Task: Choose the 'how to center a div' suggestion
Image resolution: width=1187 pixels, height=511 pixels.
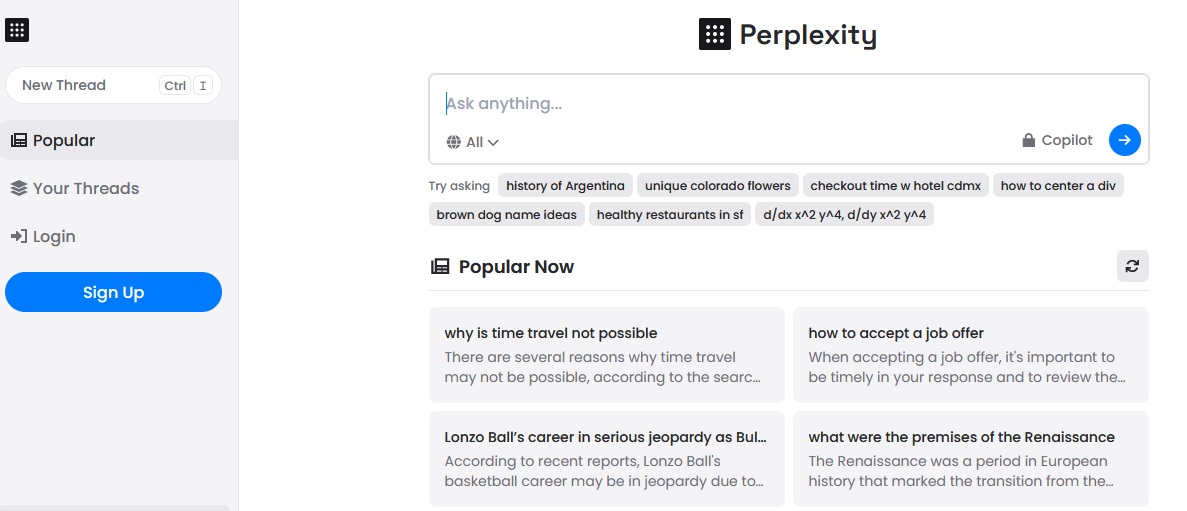Action: [x=1058, y=185]
